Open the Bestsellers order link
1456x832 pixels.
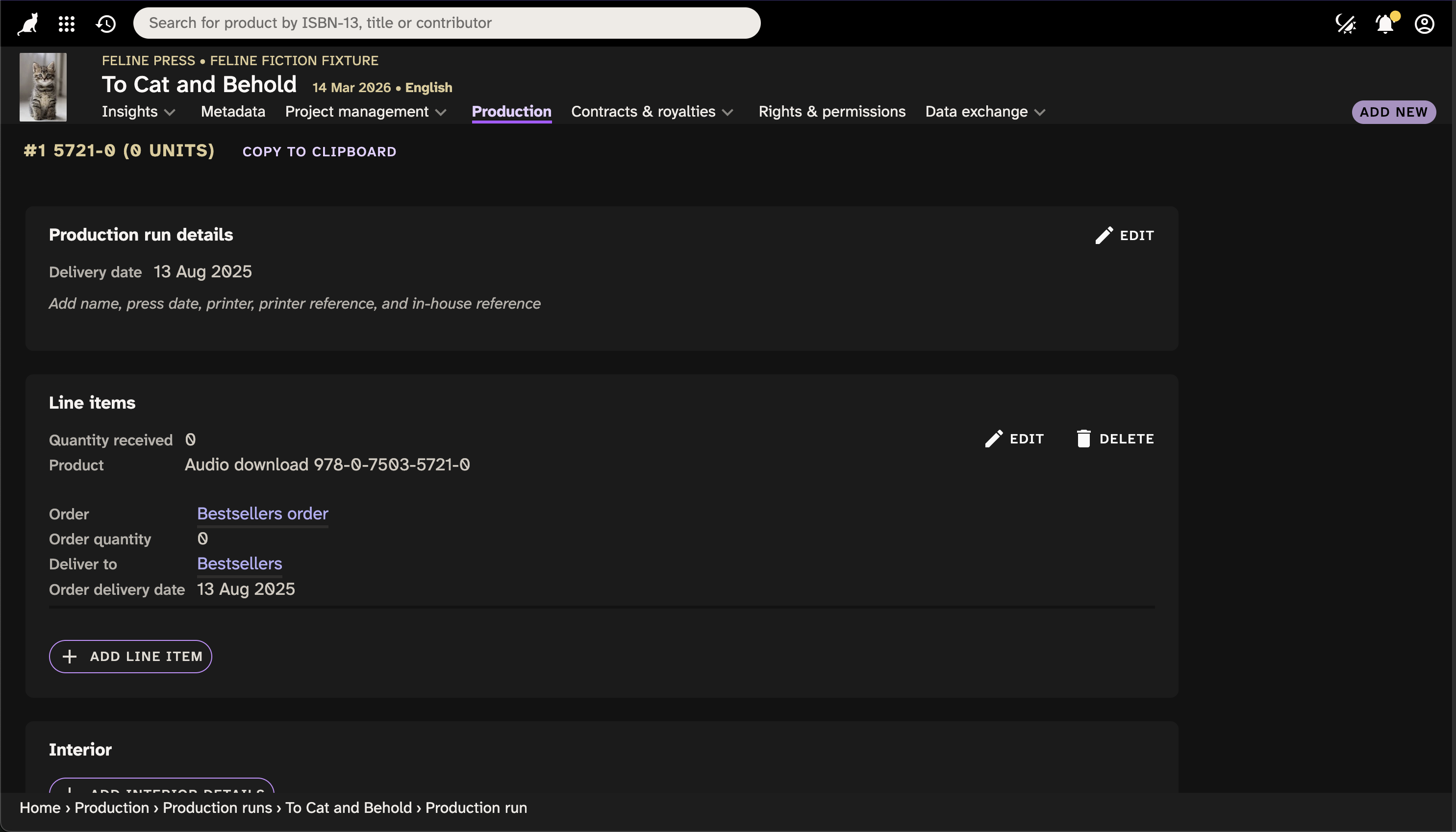pos(262,514)
